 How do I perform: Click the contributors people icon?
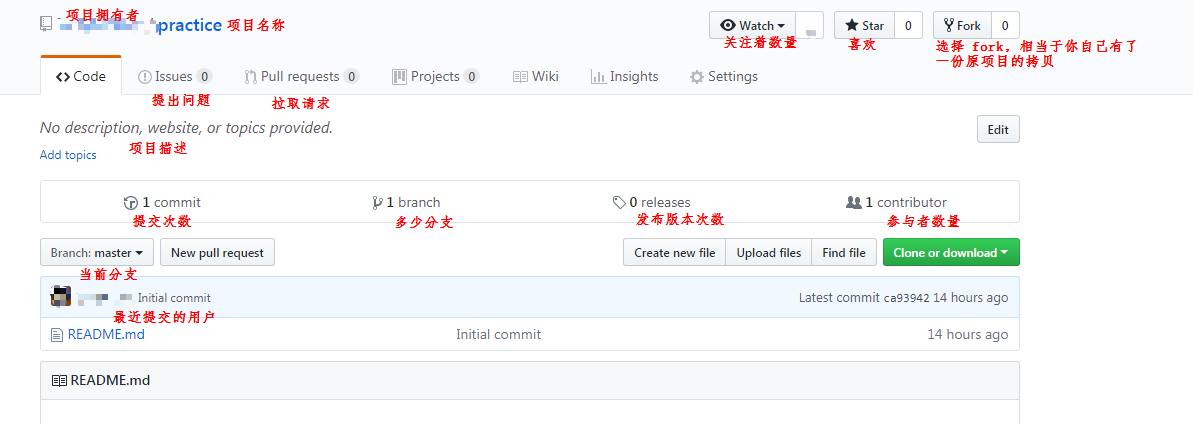[854, 203]
